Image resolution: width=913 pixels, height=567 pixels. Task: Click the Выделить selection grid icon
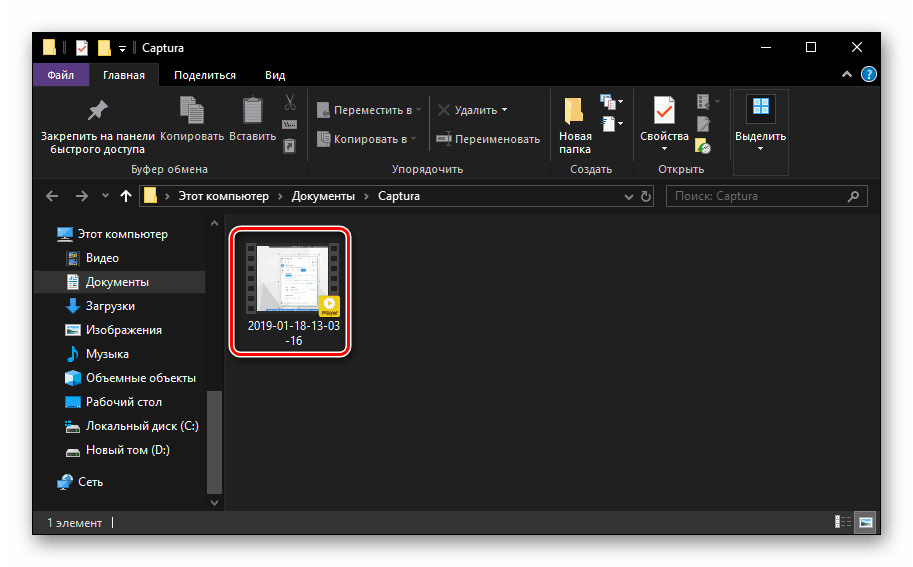[760, 108]
